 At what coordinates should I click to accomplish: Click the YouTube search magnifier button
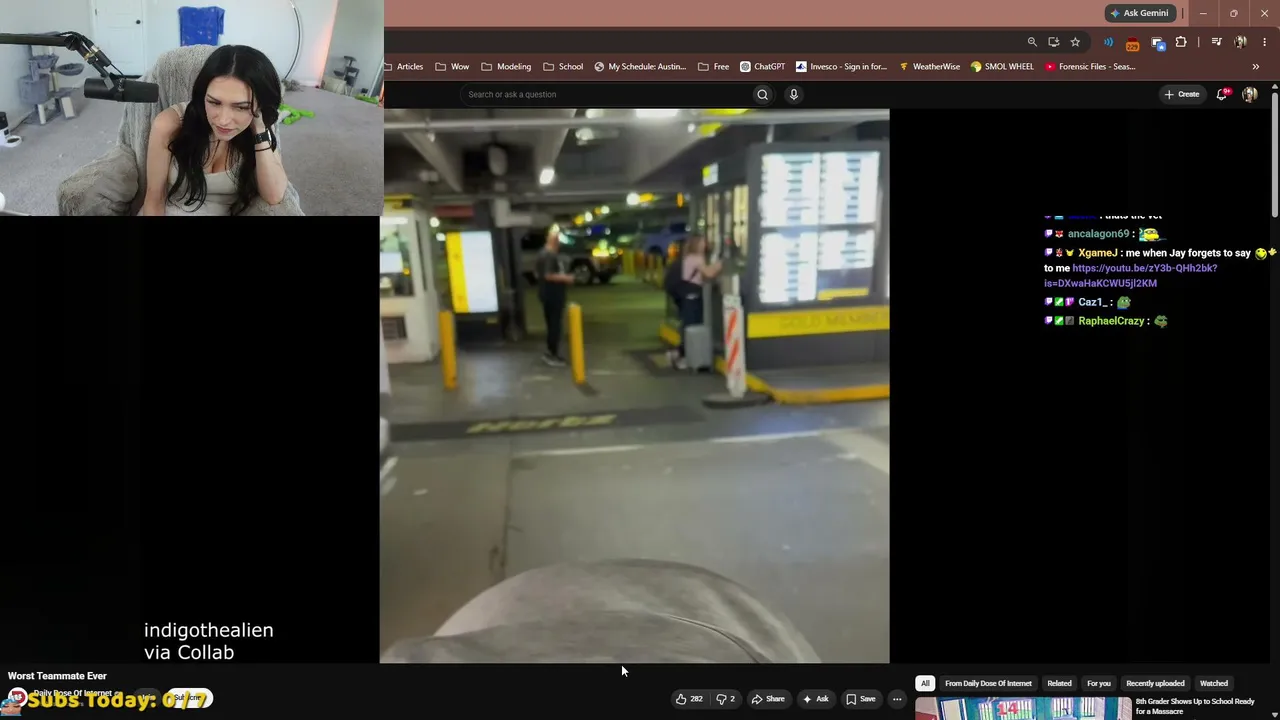[762, 95]
